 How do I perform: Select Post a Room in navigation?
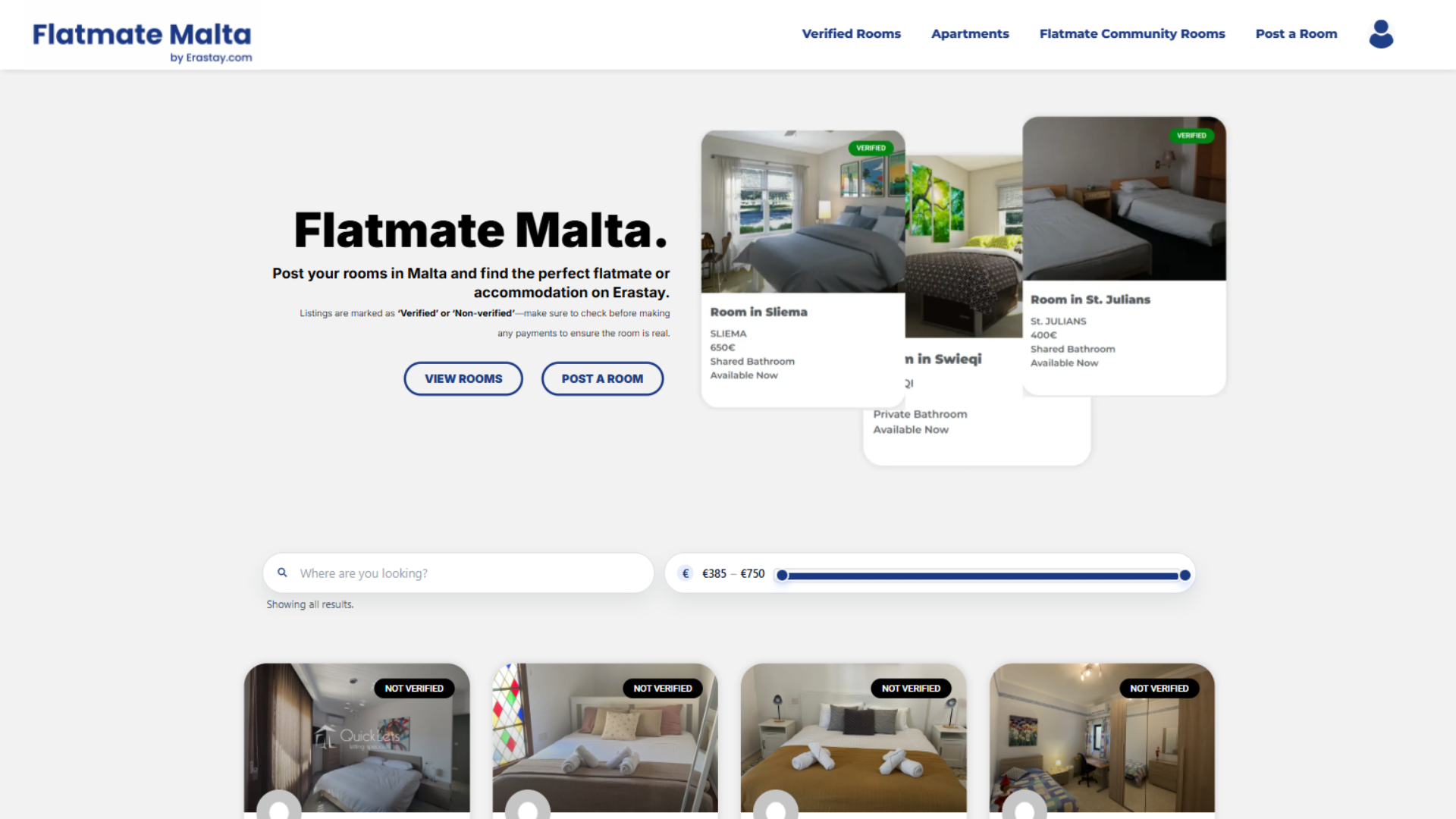tap(1296, 33)
